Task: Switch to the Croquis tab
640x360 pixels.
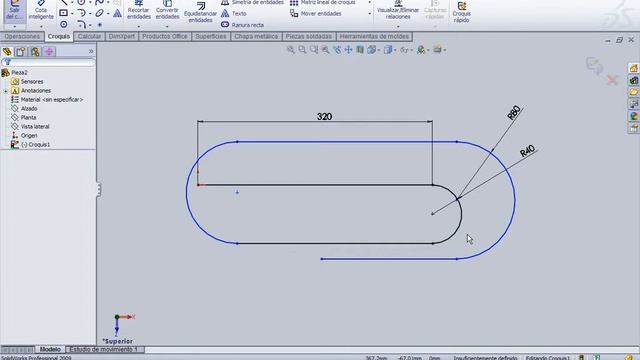Action: pyautogui.click(x=59, y=36)
